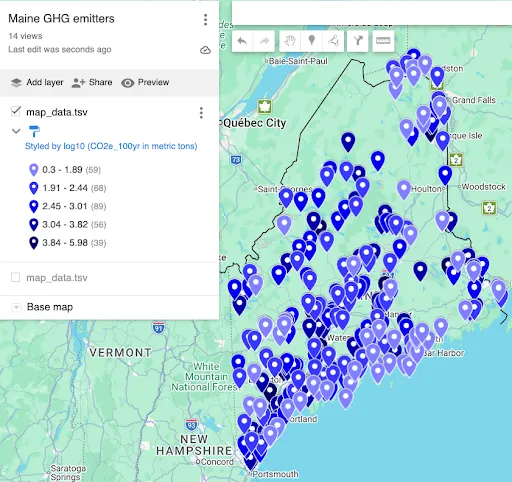Click the Share button
Image resolution: width=512 pixels, height=482 pixels.
(92, 82)
